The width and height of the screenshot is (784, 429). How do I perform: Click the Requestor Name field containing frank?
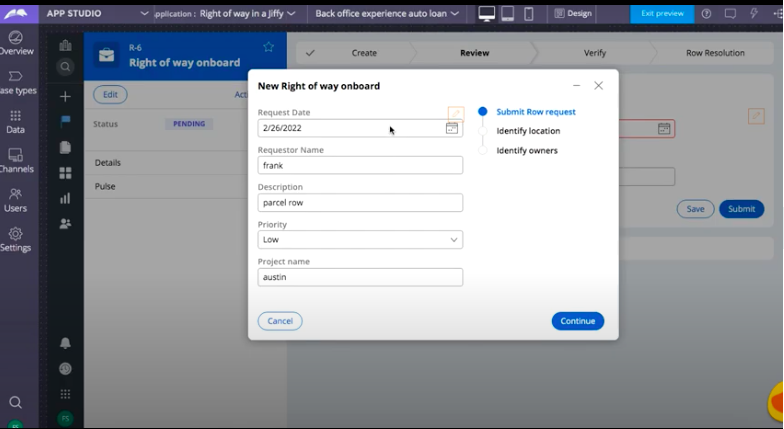coord(360,165)
